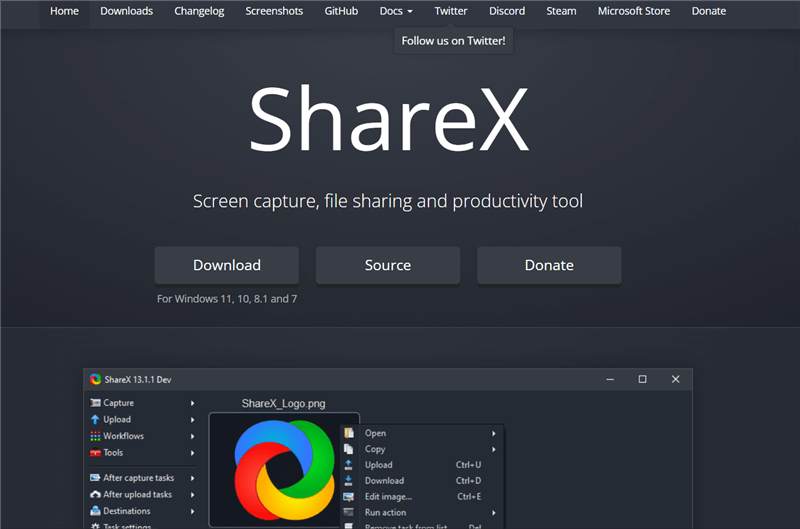Click the Upload arrow icon in the sidebar
800x529 pixels.
pyautogui.click(x=95, y=419)
